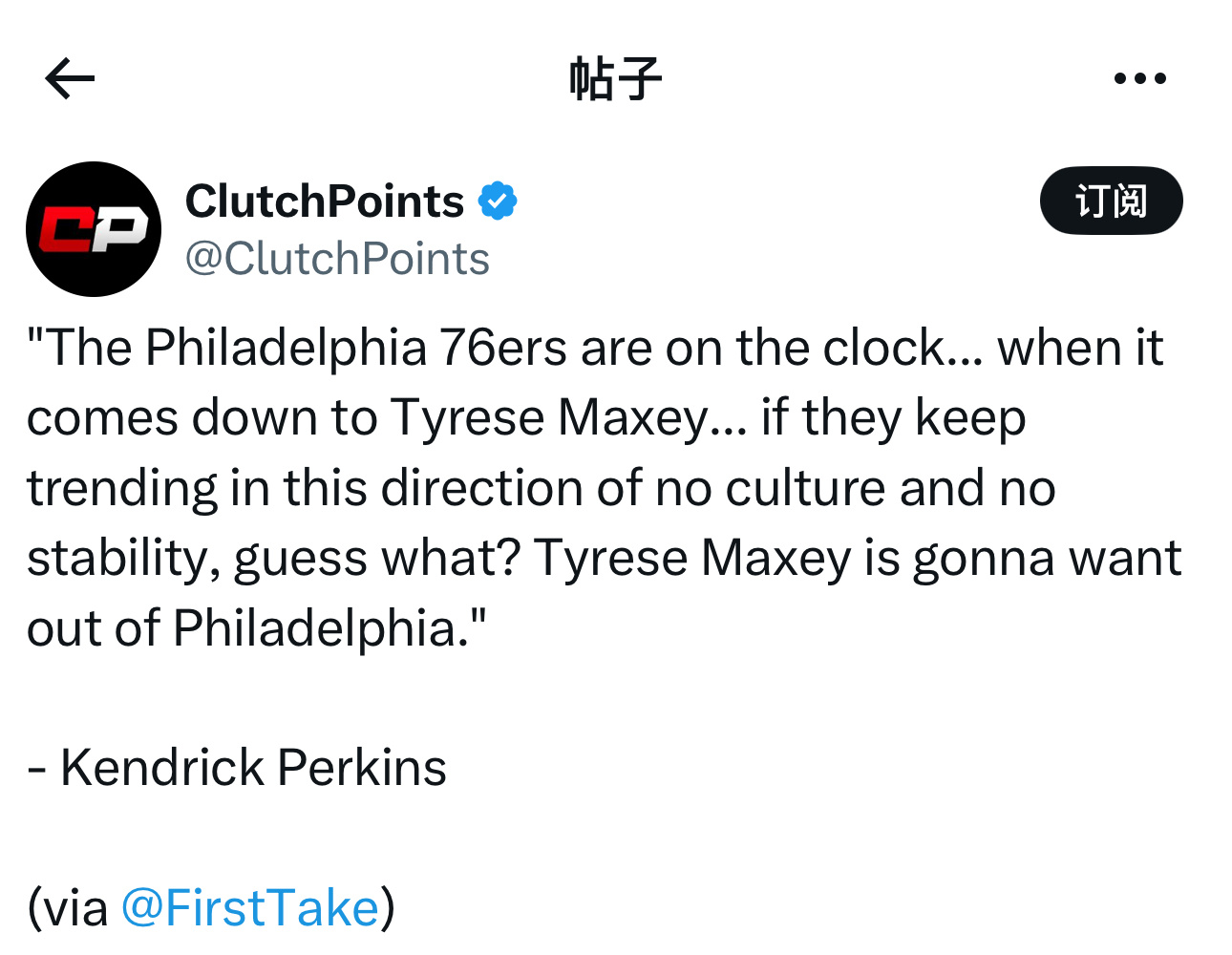Click the word "76ers" in the post

(503, 348)
